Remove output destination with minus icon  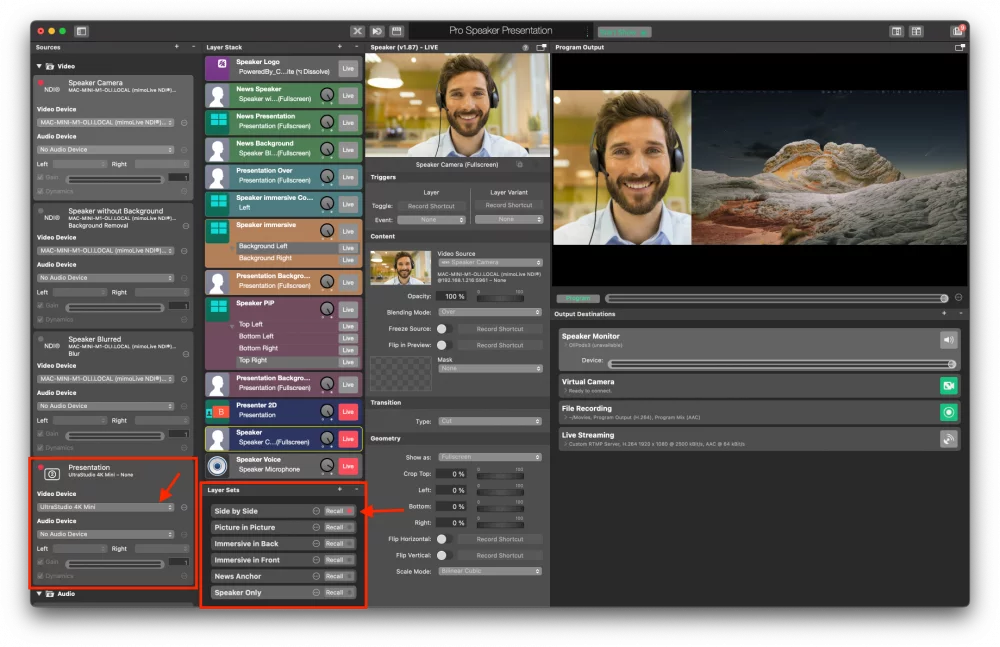(x=960, y=313)
